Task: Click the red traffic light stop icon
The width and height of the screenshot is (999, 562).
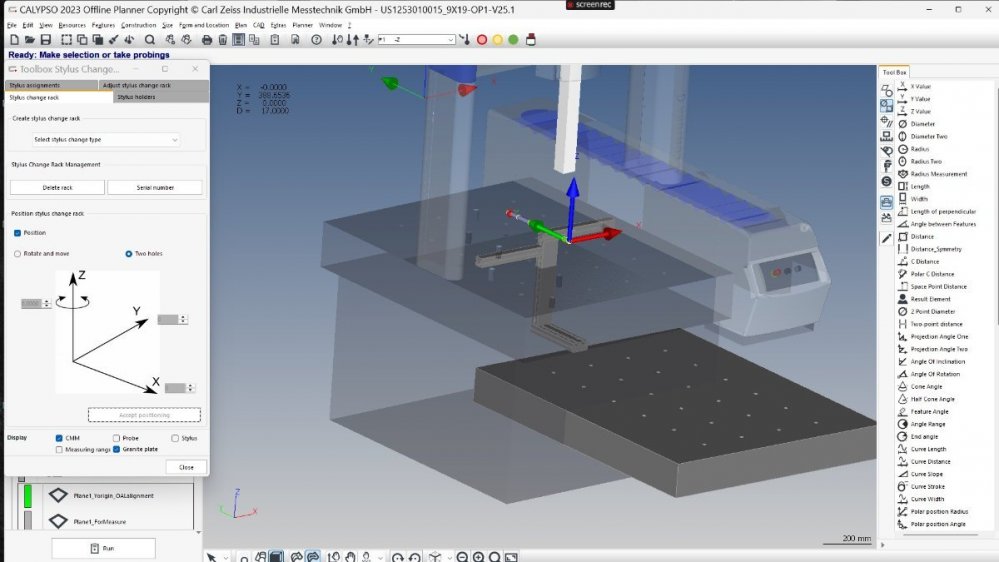Action: tap(482, 40)
